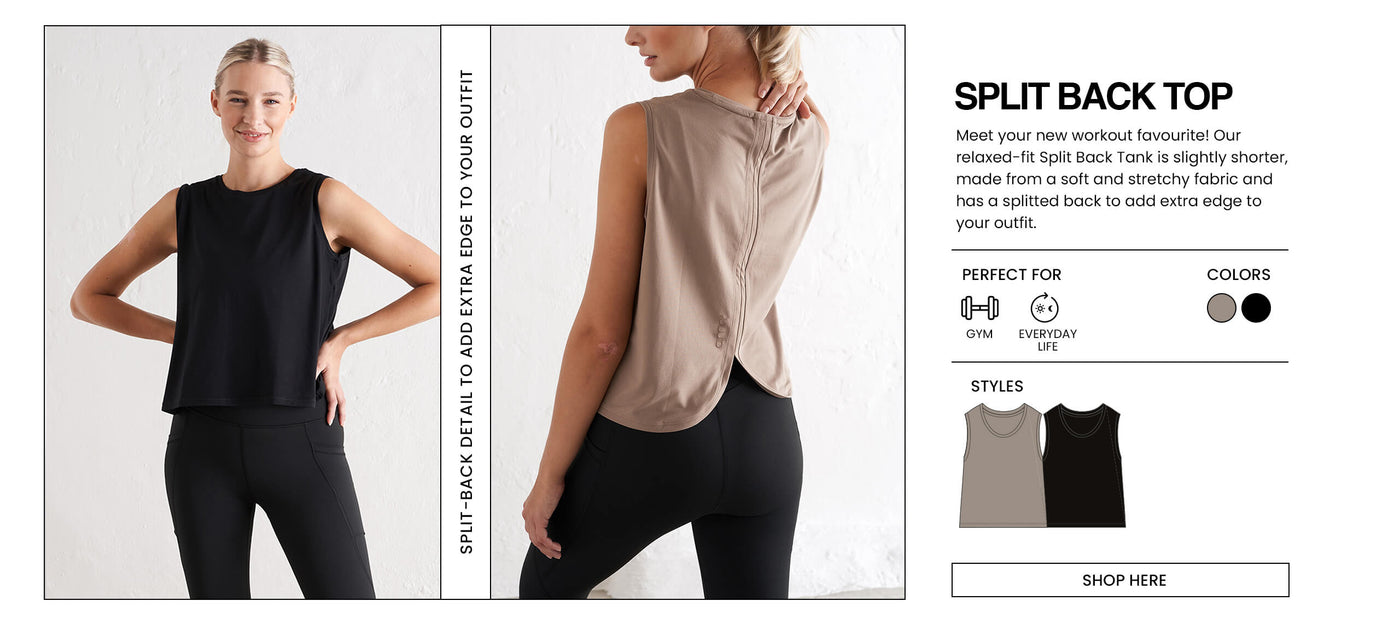This screenshot has width=1400, height=624.
Task: Select the black color swatch
Action: pyautogui.click(x=1256, y=308)
